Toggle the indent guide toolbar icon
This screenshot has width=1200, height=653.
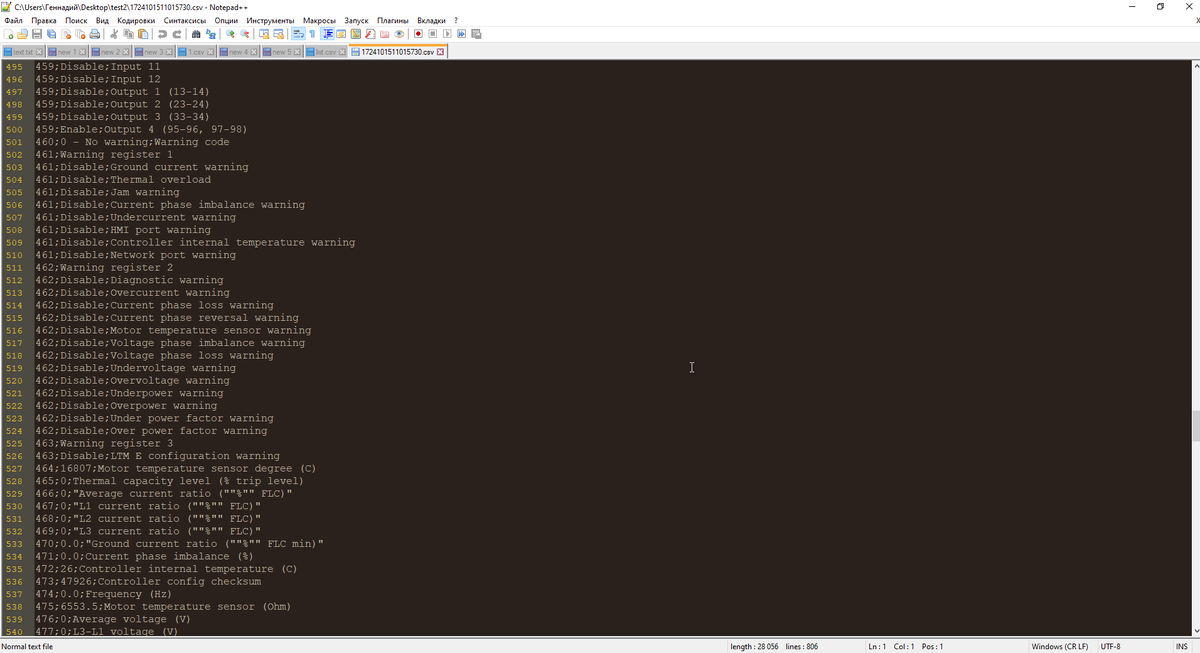coord(328,33)
